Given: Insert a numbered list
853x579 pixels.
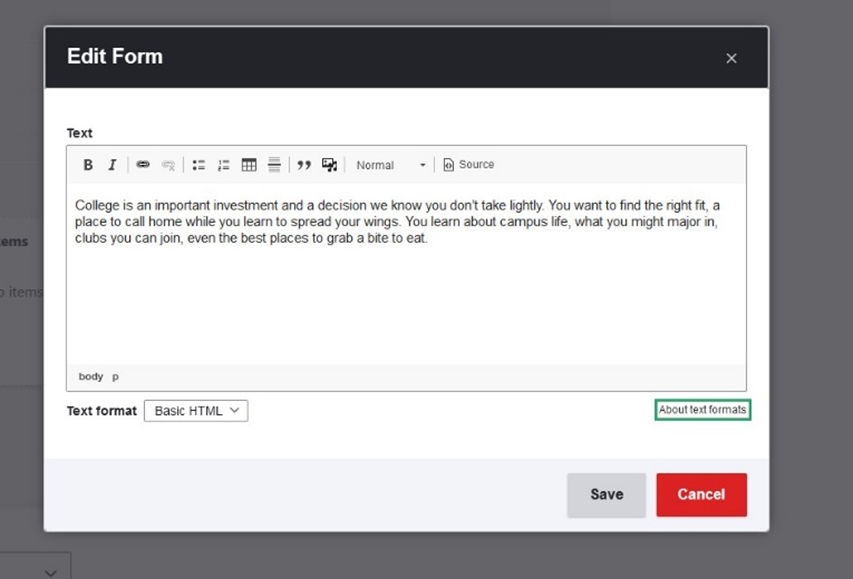Looking at the screenshot, I should coord(223,164).
